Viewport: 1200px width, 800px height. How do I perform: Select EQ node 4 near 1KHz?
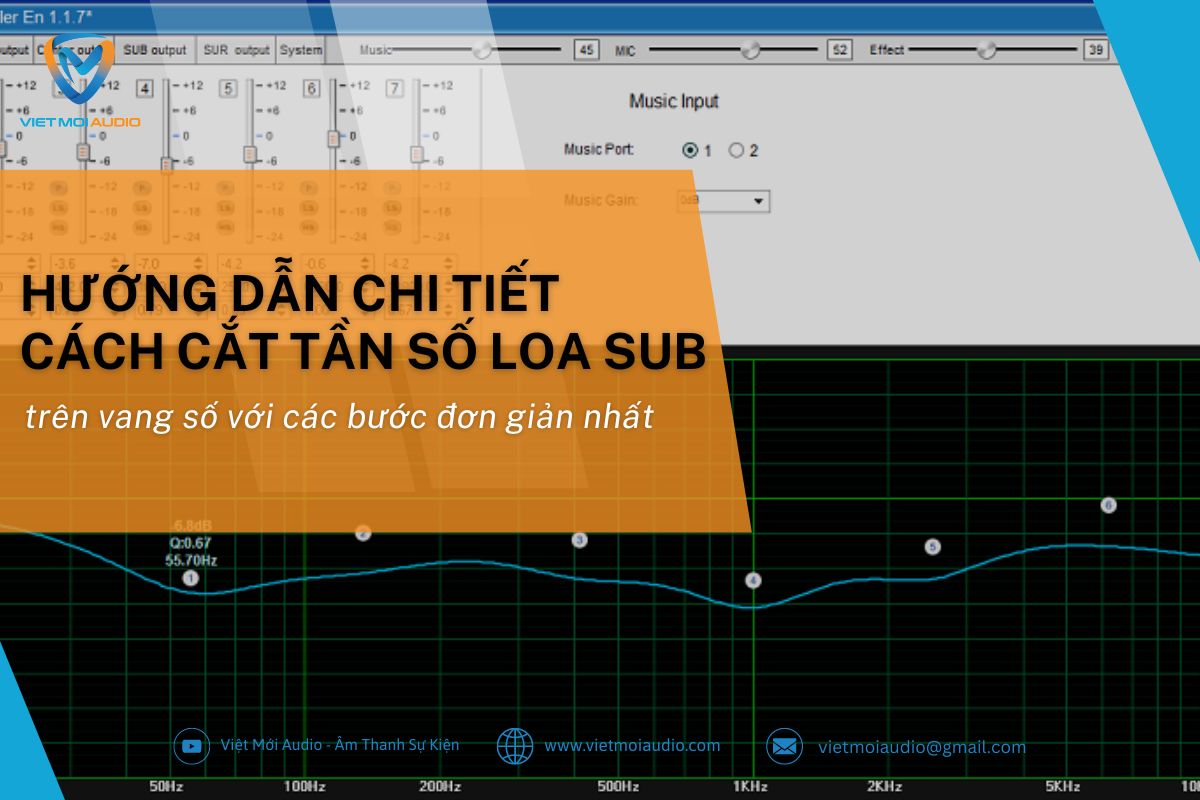click(x=753, y=580)
